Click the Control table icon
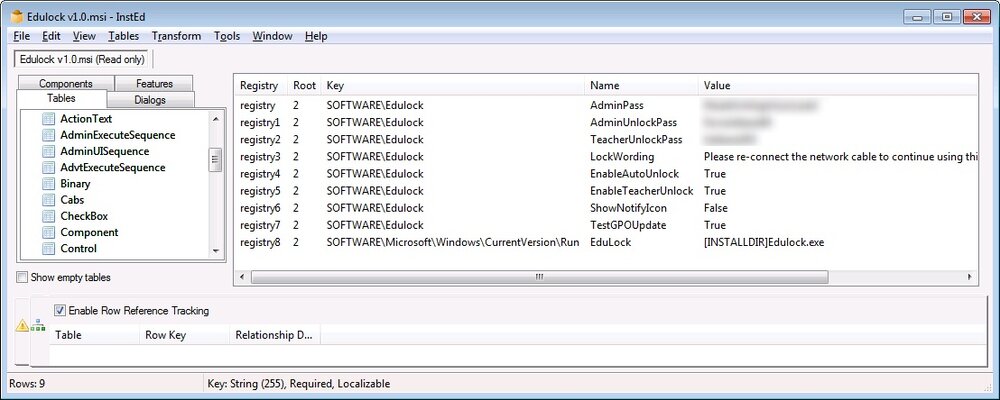This screenshot has width=1000, height=400. coord(48,249)
